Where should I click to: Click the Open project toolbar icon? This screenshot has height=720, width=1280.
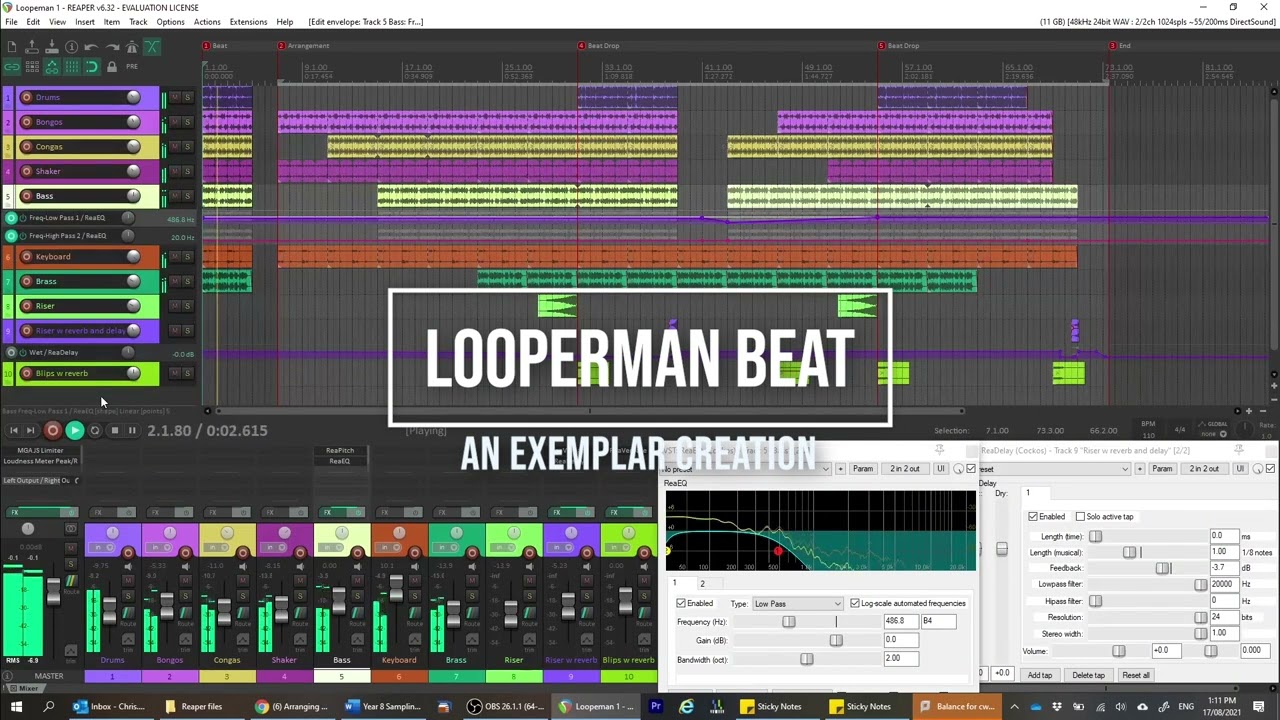(32, 47)
